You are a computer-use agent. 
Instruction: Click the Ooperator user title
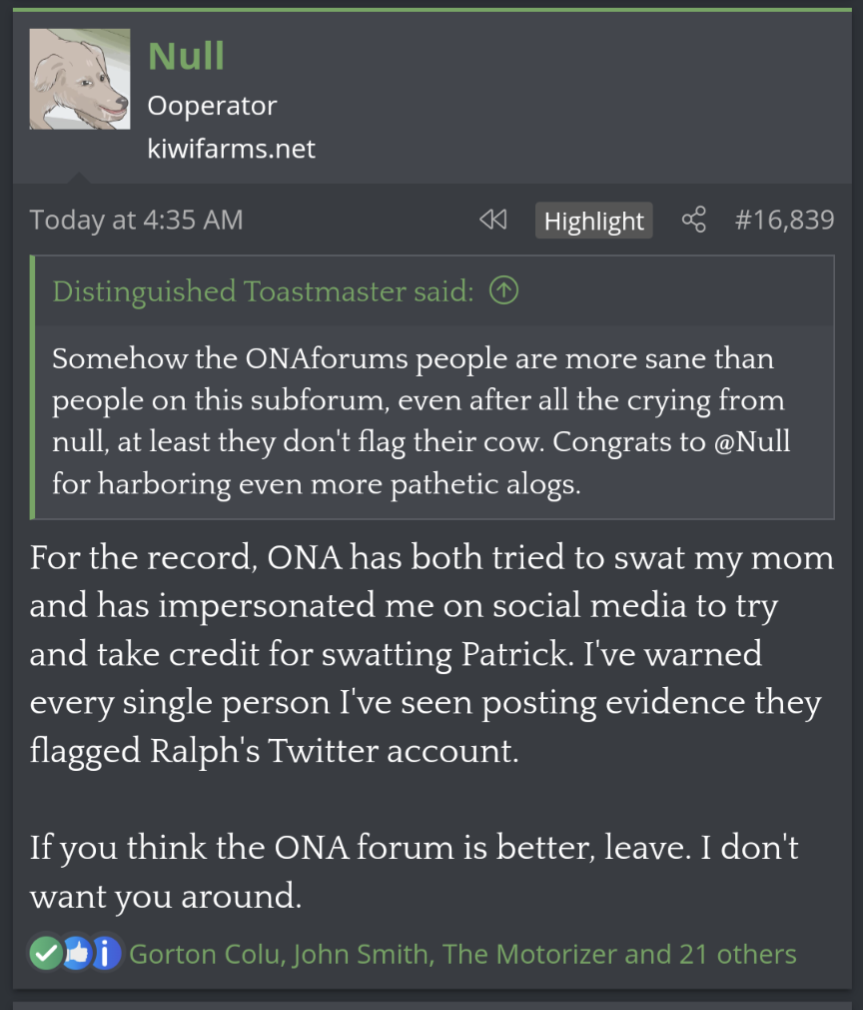pos(212,106)
